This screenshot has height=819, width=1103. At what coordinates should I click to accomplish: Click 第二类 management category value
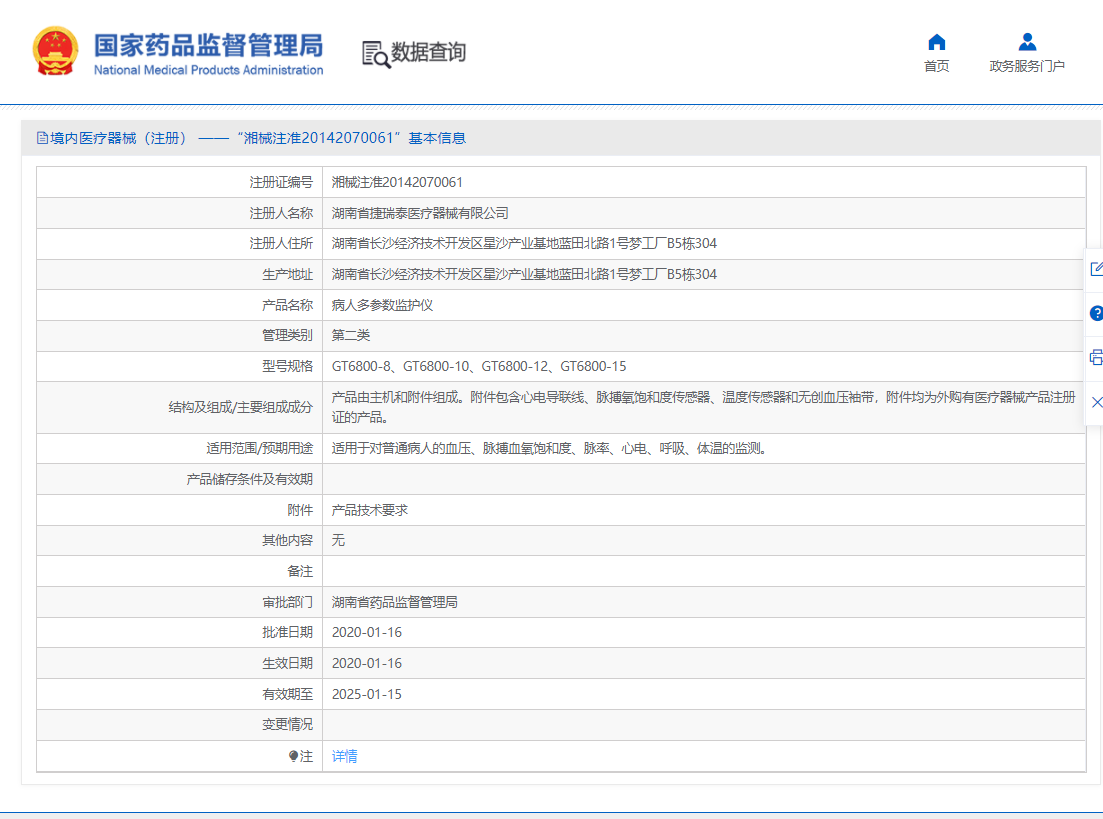pos(350,336)
